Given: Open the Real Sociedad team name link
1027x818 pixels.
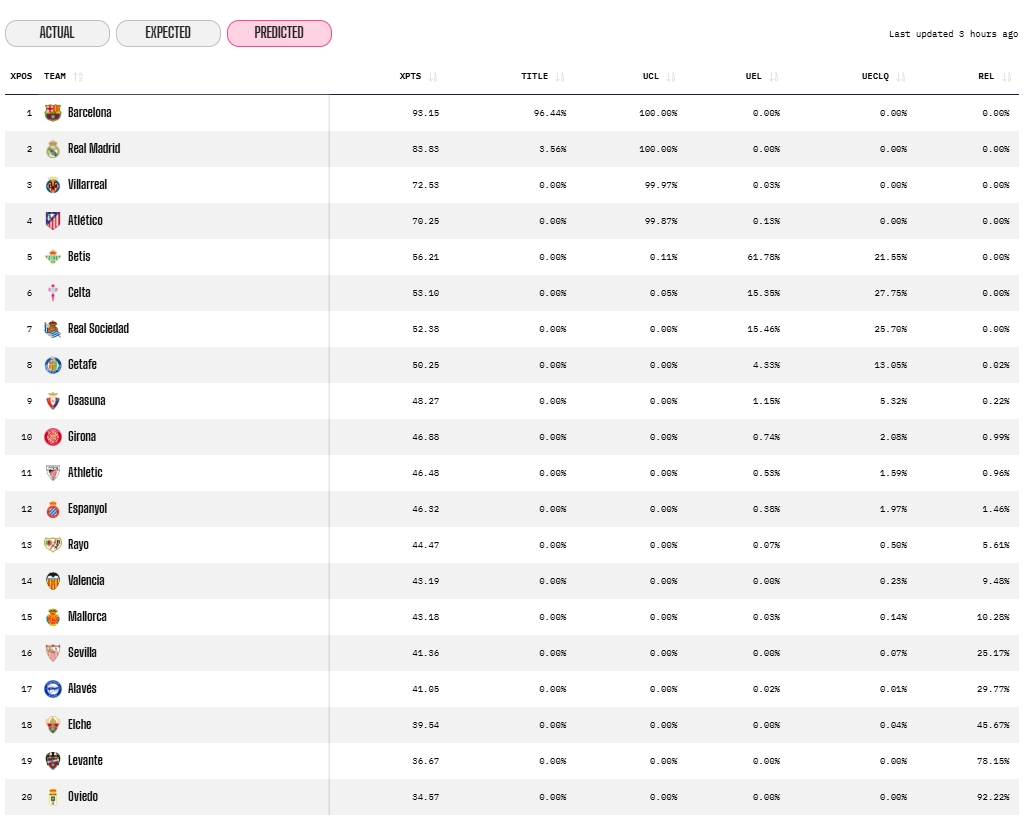Looking at the screenshot, I should pyautogui.click(x=98, y=329).
